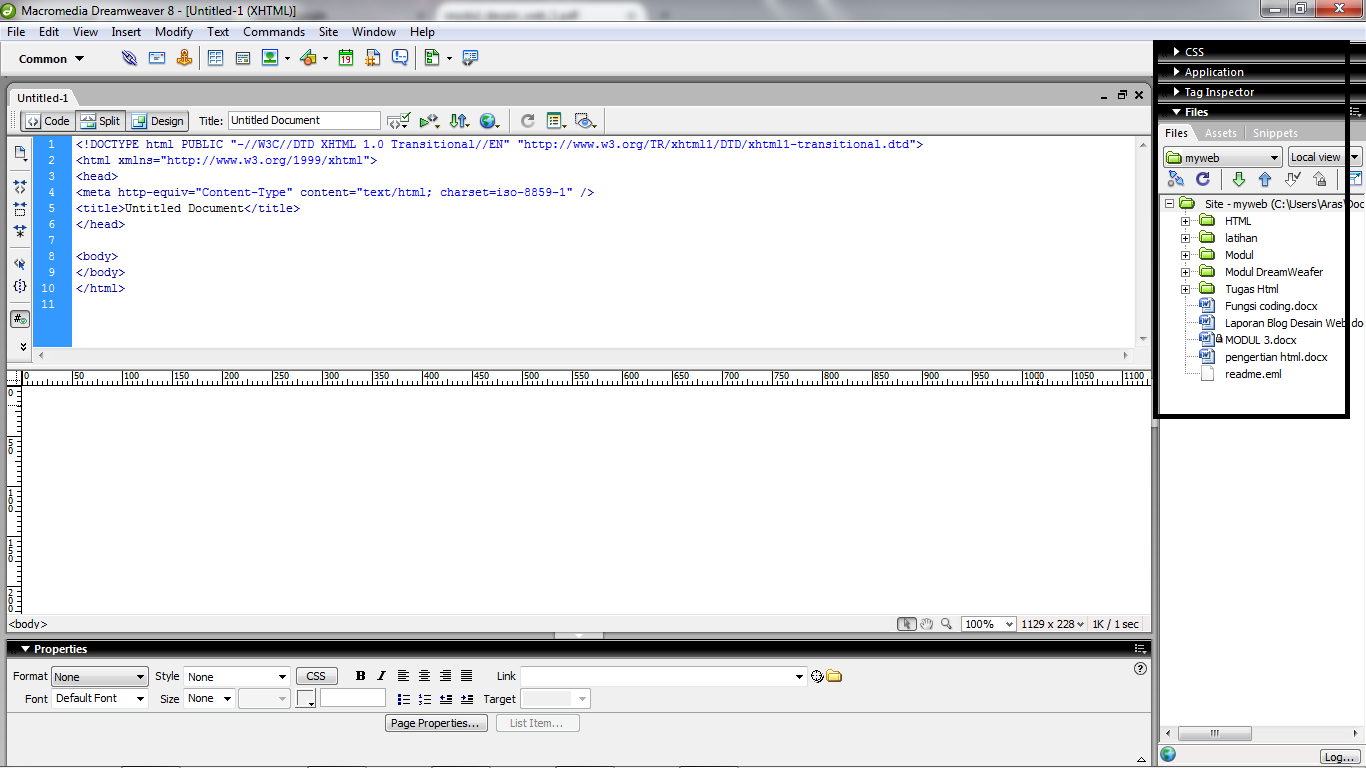
Task: Put files blue up arrow
Action: click(x=1265, y=179)
